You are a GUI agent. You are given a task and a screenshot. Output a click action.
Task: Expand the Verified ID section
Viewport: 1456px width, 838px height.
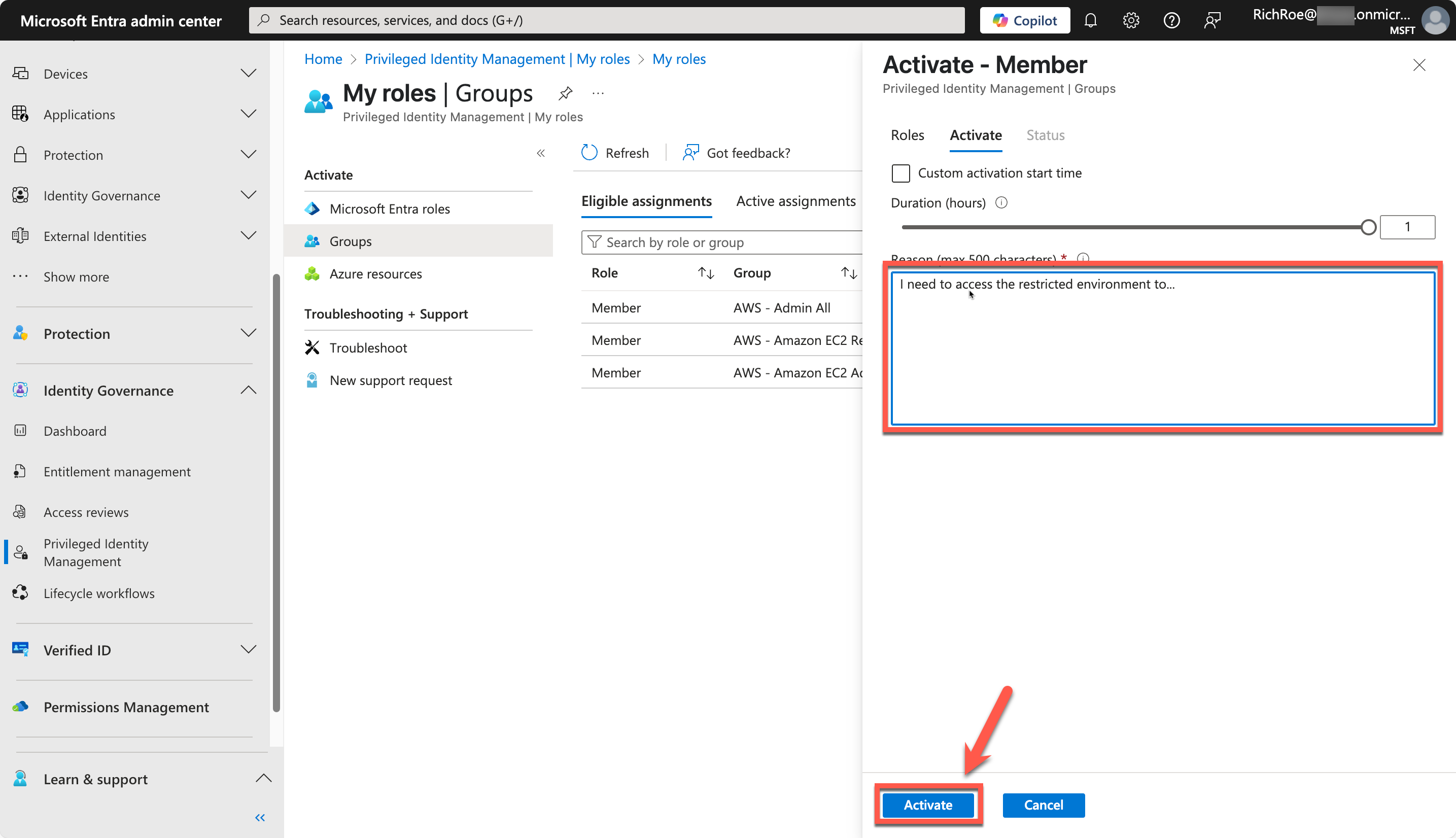(x=248, y=650)
